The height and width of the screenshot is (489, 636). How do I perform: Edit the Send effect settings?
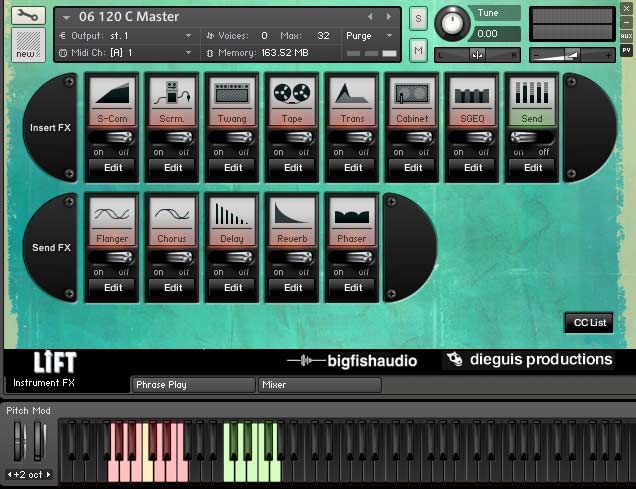point(532,168)
